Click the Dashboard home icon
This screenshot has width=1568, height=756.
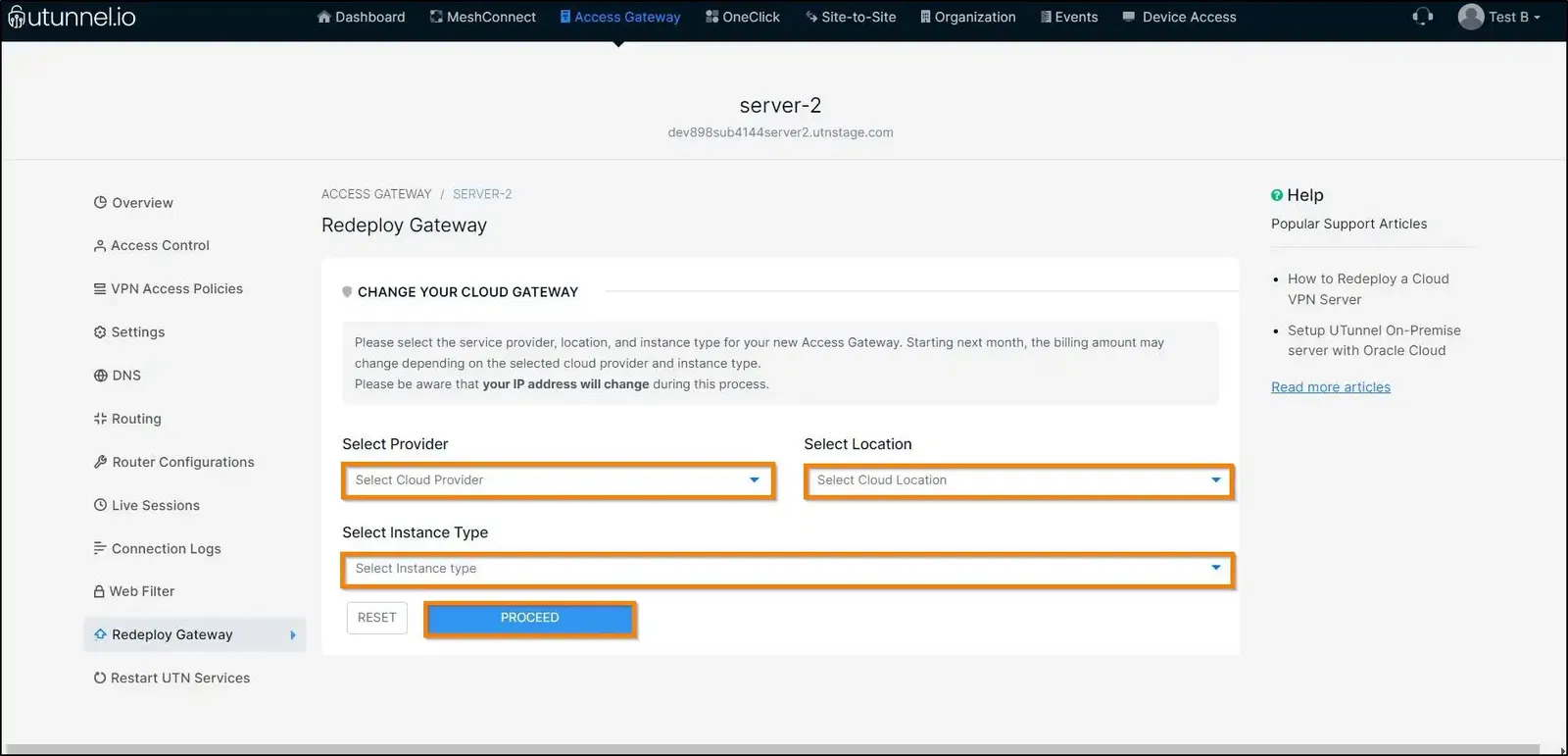324,17
